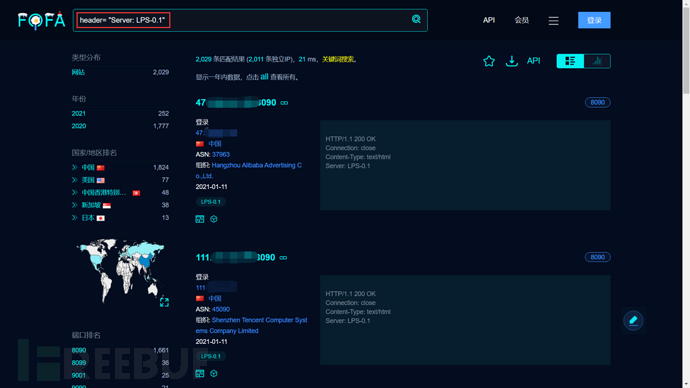Click the 47 IP link under first 登录
The height and width of the screenshot is (388, 690).
tap(217, 133)
